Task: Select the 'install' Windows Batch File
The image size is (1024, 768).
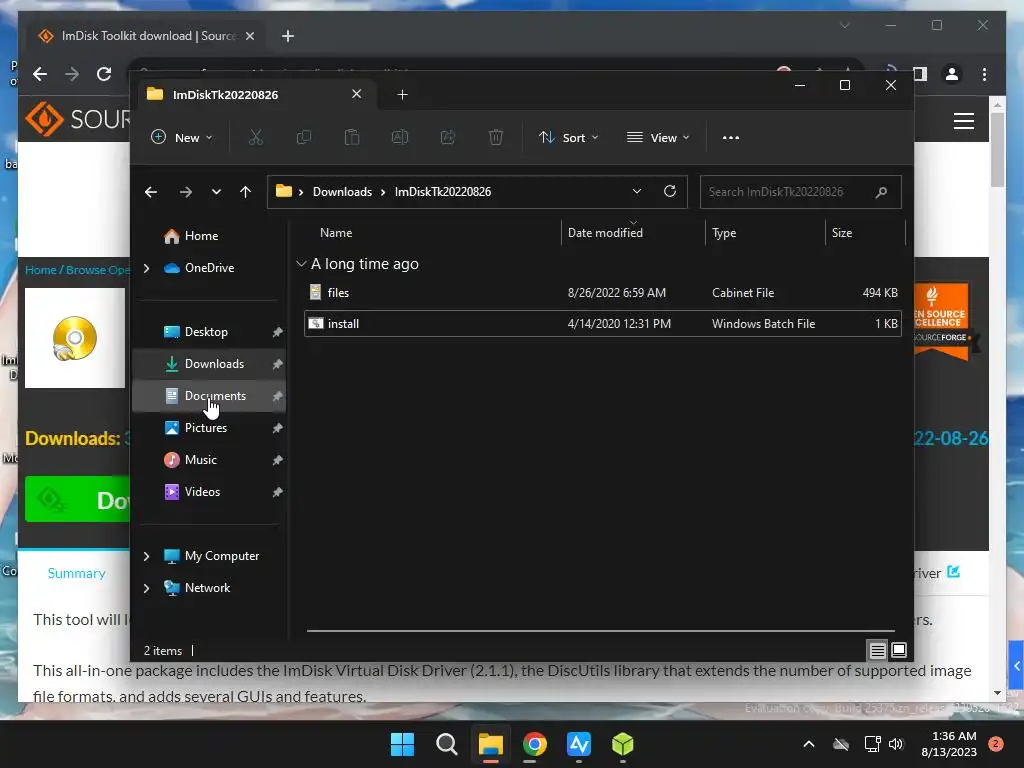Action: pyautogui.click(x=603, y=324)
